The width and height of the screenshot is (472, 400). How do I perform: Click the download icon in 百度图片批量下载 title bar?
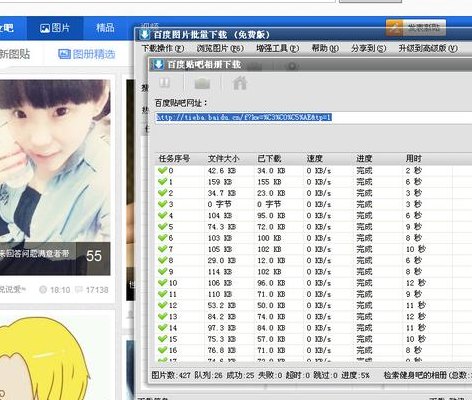pyautogui.click(x=145, y=34)
